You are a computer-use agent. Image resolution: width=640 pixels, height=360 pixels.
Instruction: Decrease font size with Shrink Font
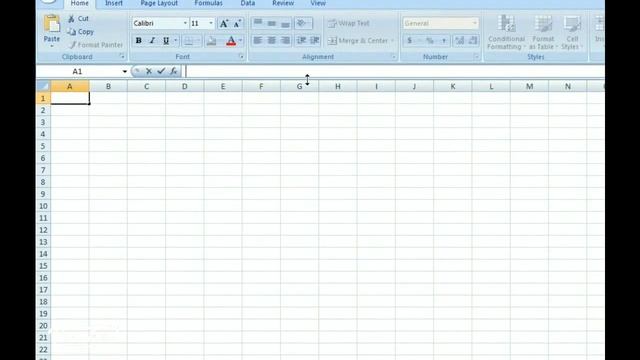pos(237,24)
